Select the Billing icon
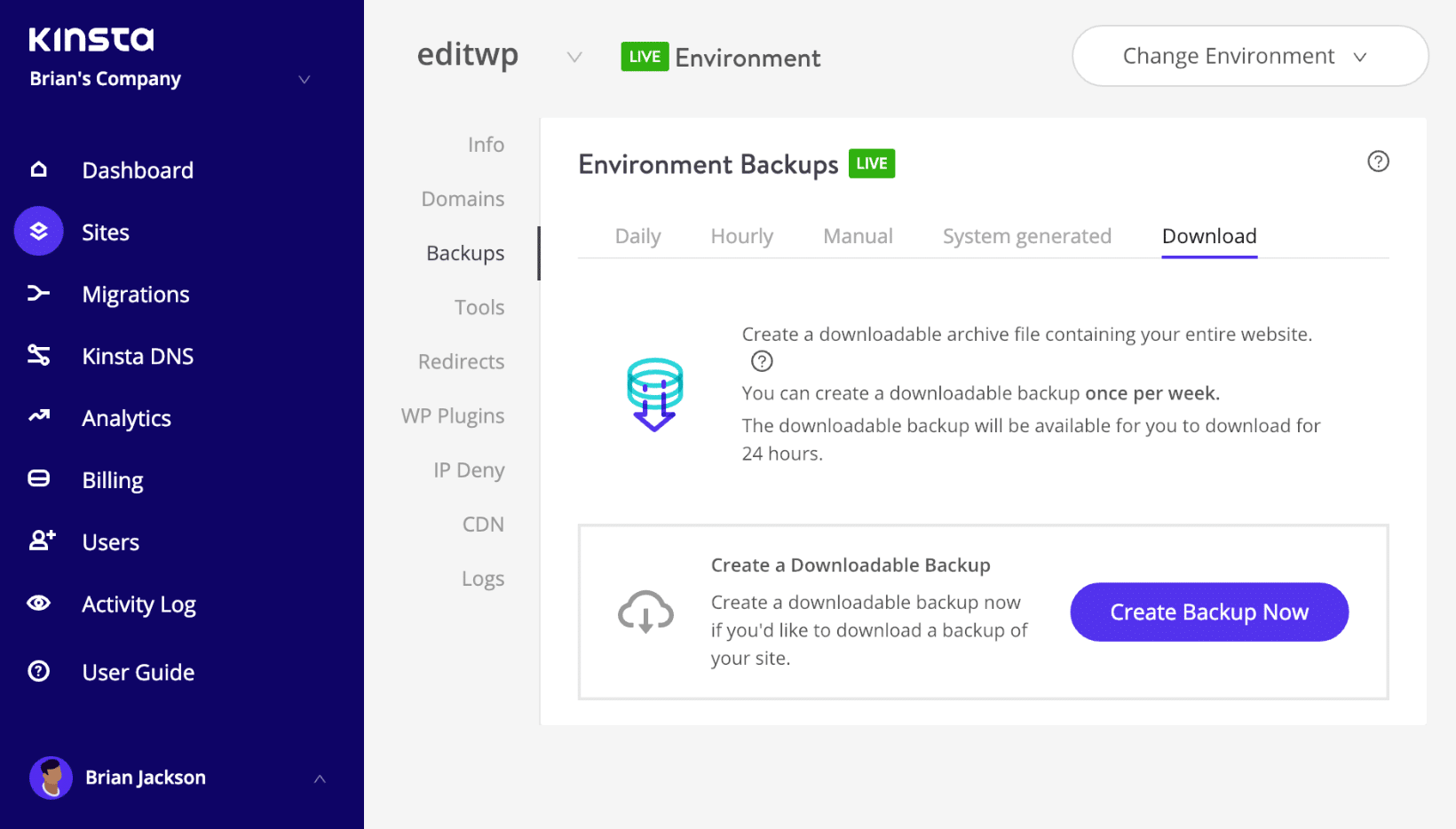The height and width of the screenshot is (829, 1456). point(39,479)
